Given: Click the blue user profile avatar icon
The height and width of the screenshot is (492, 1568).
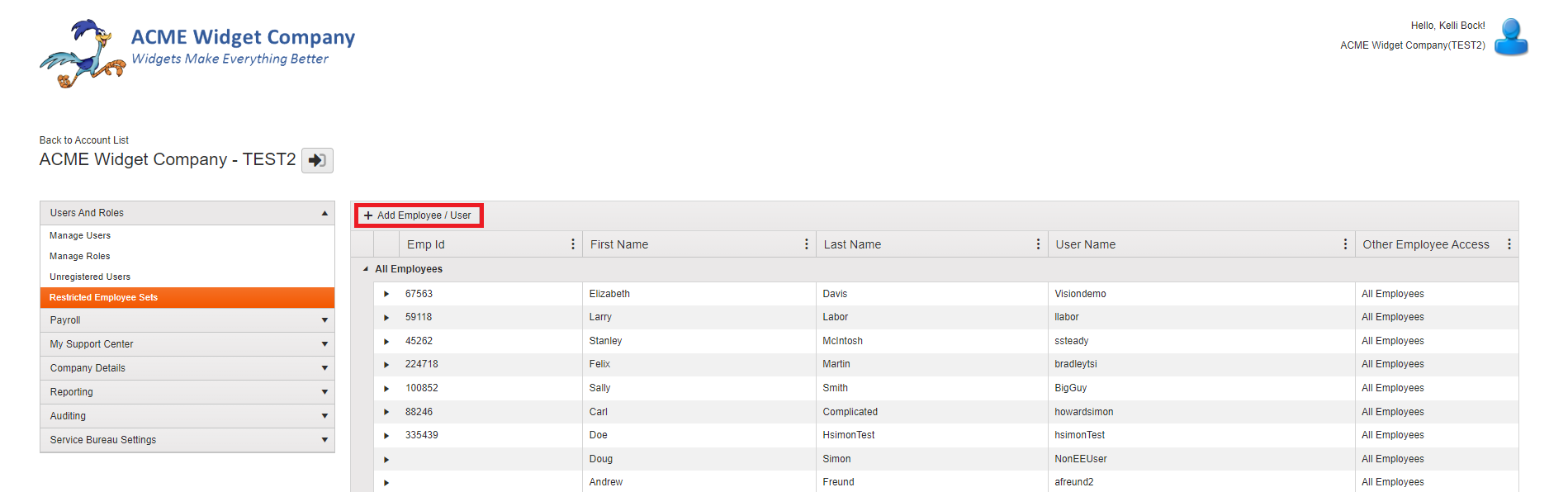Looking at the screenshot, I should [1511, 37].
